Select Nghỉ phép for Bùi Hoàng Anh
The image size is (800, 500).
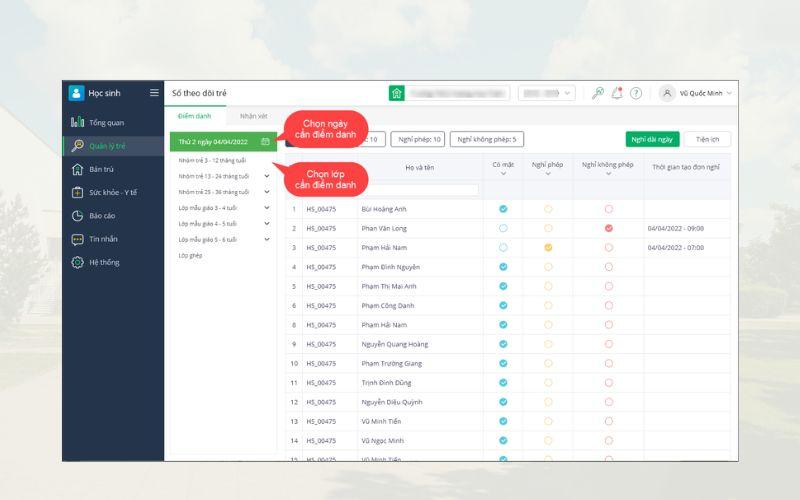(548, 209)
